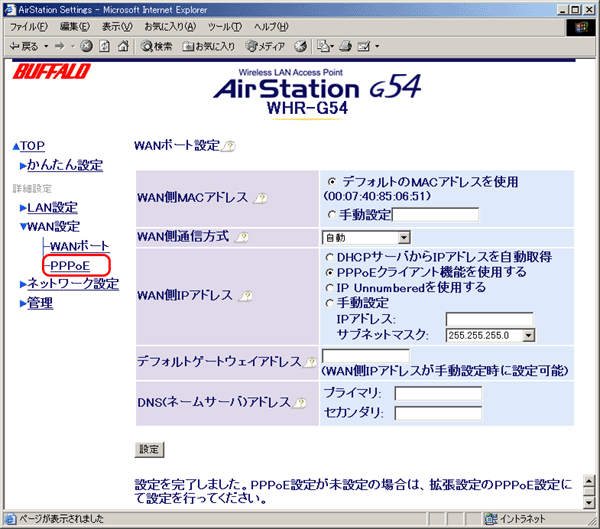Open the ファイル(F) menu
This screenshot has height=529, width=600.
pyautogui.click(x=31, y=25)
